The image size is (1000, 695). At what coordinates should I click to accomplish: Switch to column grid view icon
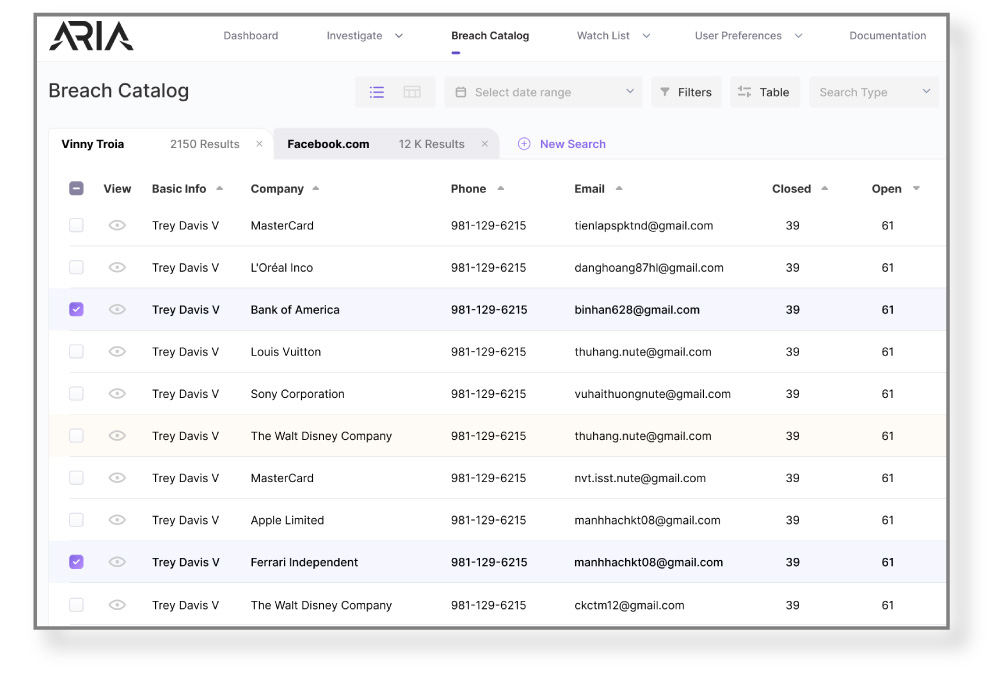[412, 92]
